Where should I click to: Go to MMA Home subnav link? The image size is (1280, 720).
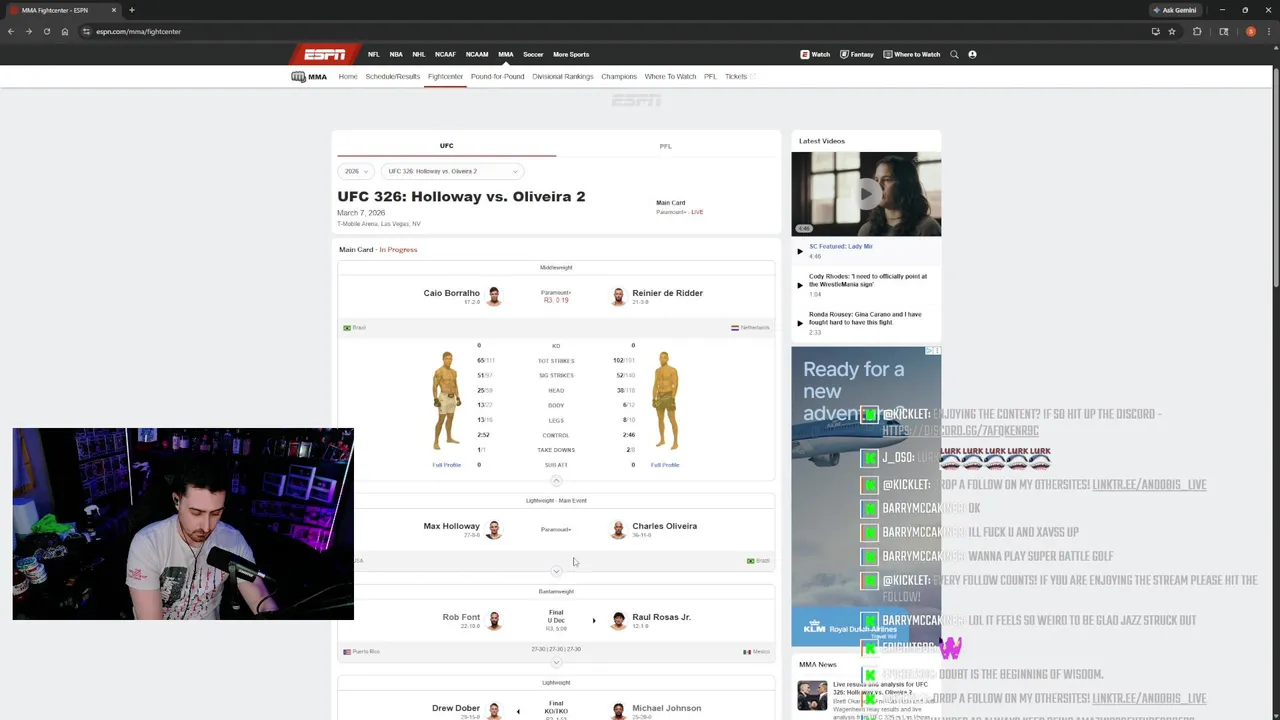[x=348, y=76]
